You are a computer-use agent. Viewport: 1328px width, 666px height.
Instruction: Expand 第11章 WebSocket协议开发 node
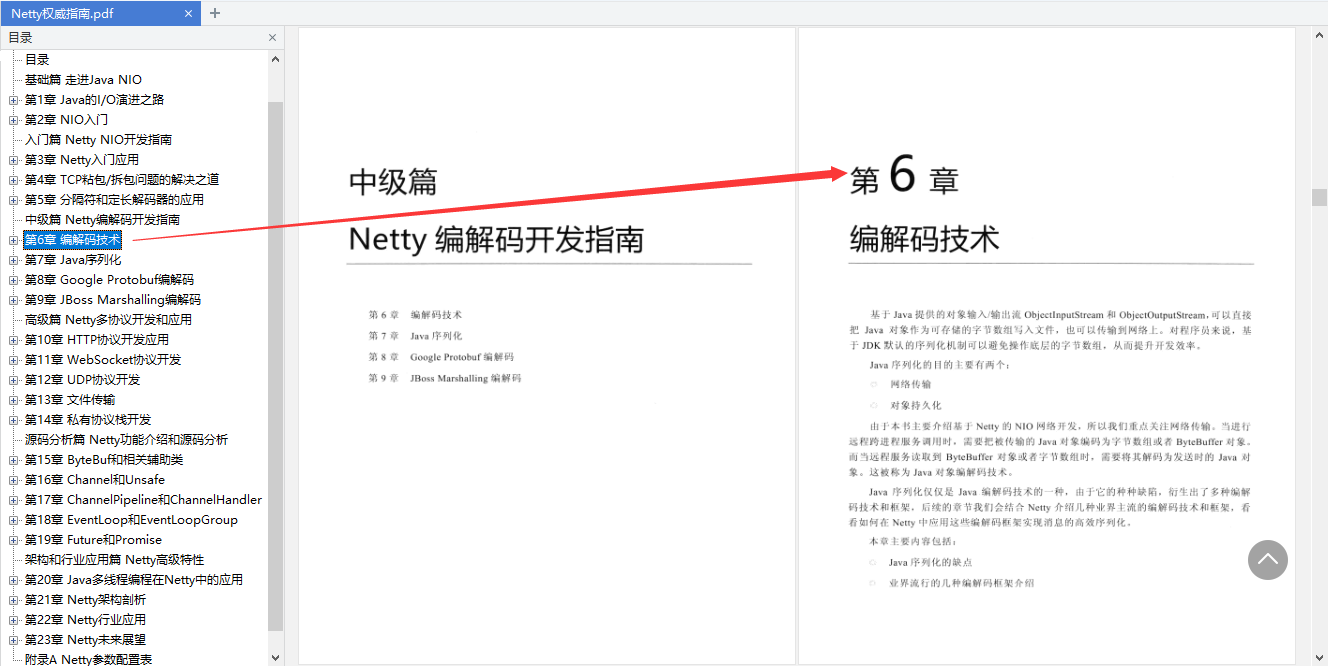13,360
